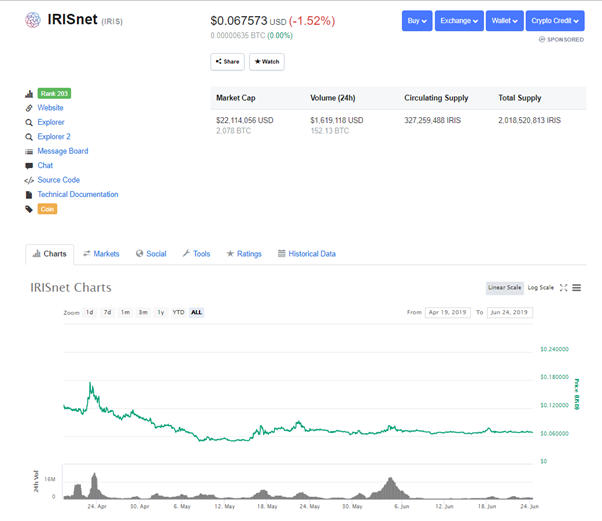Viewport: 602px width, 521px height.
Task: Open the Buy dropdown
Action: tap(417, 21)
